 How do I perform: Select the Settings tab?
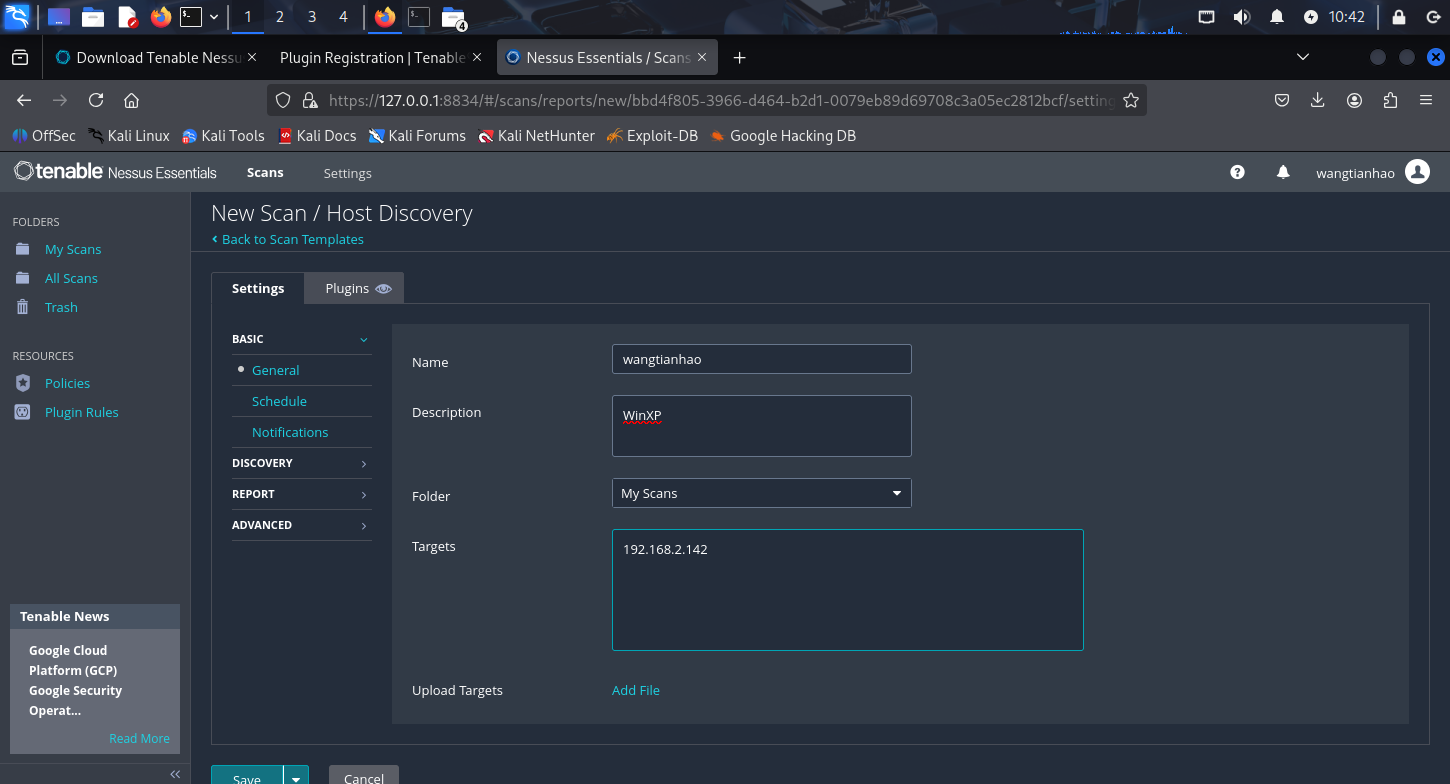258,288
